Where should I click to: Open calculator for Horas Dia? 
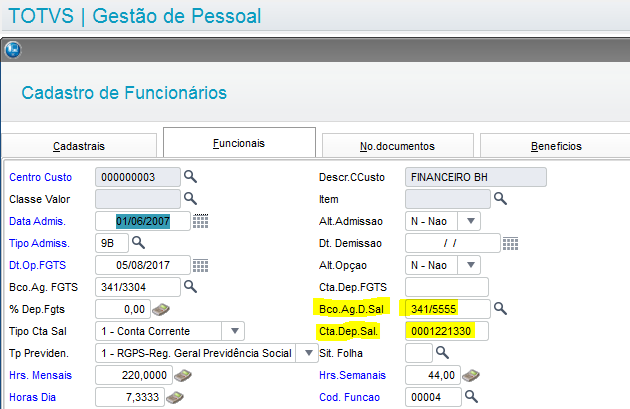tap(175, 397)
